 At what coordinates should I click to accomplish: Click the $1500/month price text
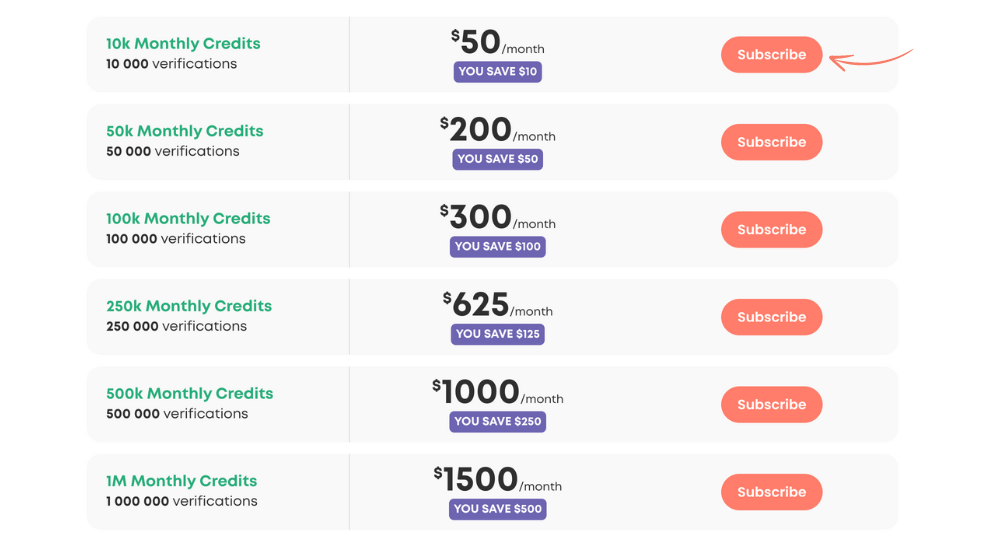497,479
